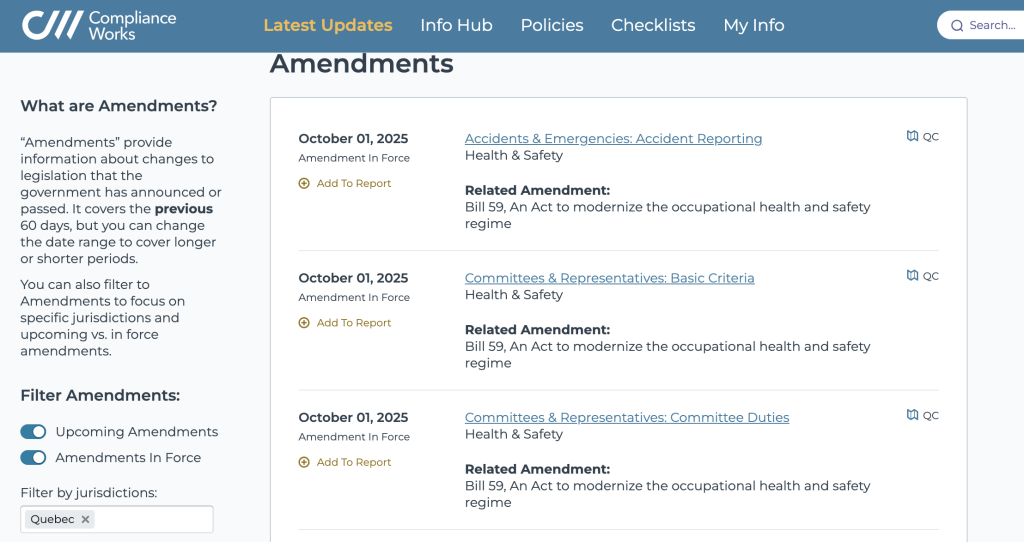Click Add To Report text for Committee Duties
Viewport: 1024px width, 542px height.
354,462
